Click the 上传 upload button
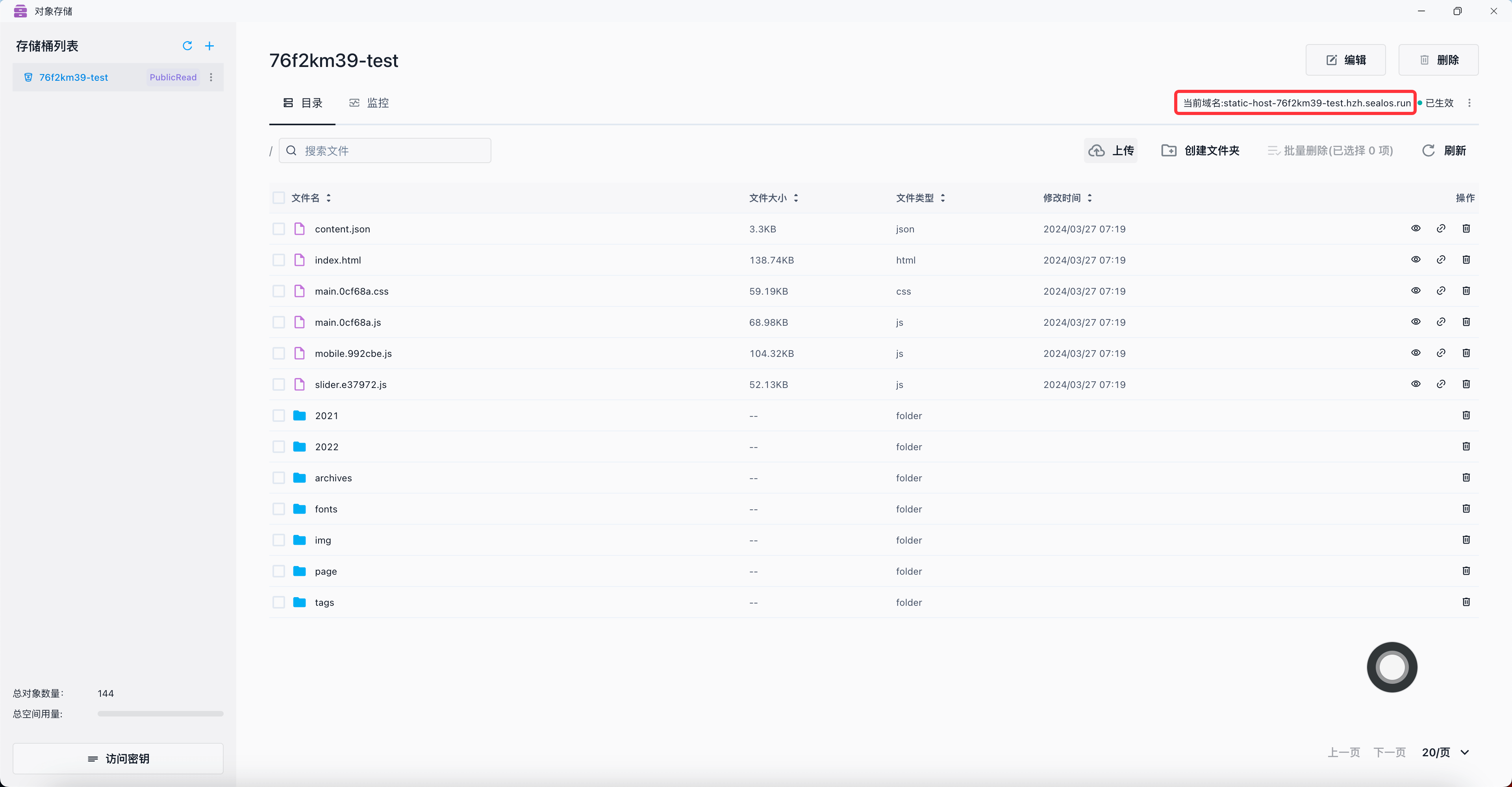1512x787 pixels. click(x=1110, y=151)
